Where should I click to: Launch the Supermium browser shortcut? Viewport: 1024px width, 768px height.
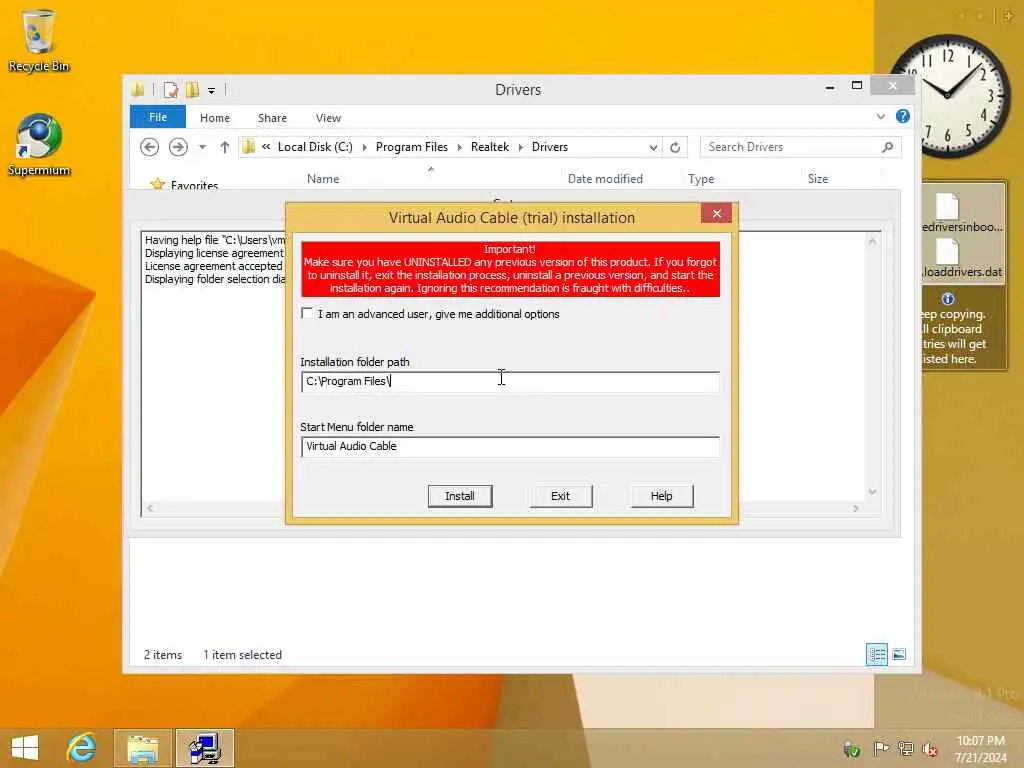pos(39,145)
